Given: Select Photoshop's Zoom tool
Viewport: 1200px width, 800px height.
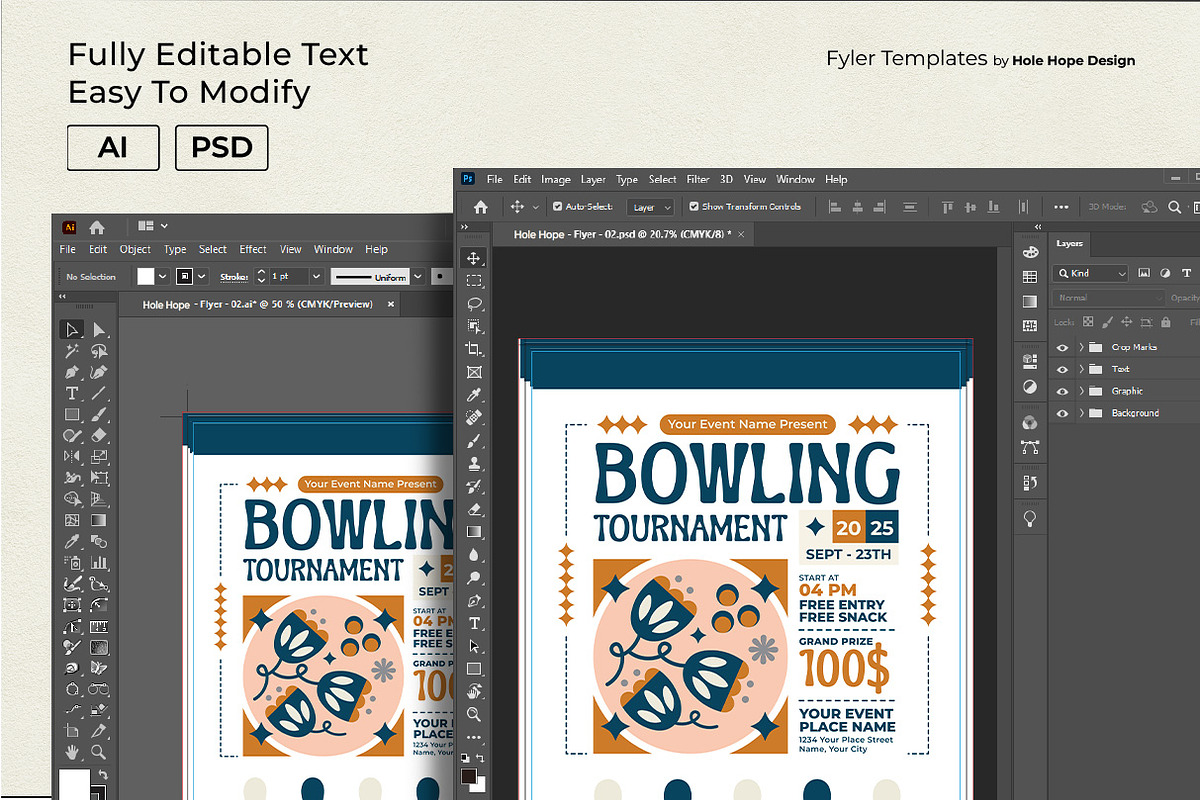Looking at the screenshot, I should (474, 714).
